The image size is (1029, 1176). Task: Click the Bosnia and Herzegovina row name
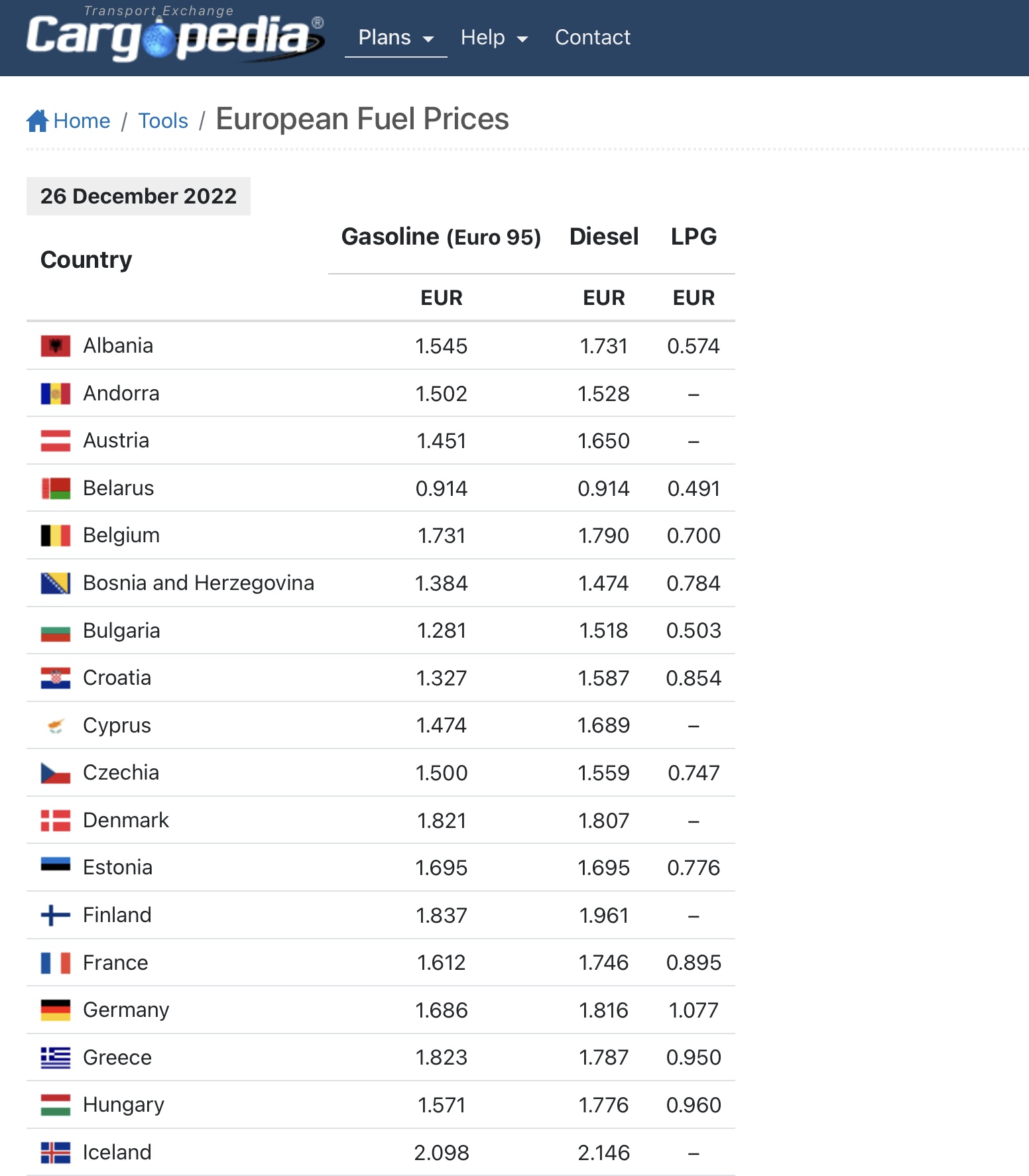point(198,583)
